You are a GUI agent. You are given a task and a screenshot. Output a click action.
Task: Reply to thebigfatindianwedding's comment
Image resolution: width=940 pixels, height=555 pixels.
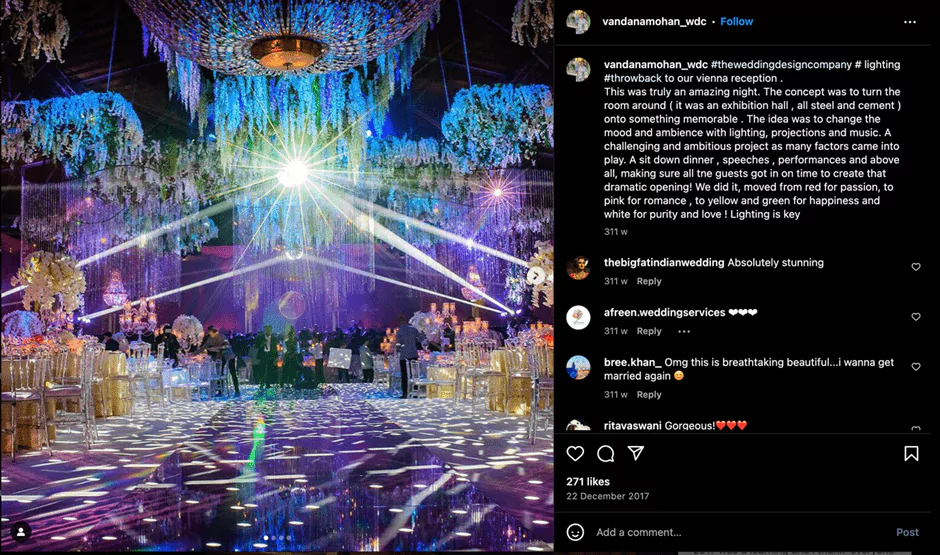tap(649, 281)
